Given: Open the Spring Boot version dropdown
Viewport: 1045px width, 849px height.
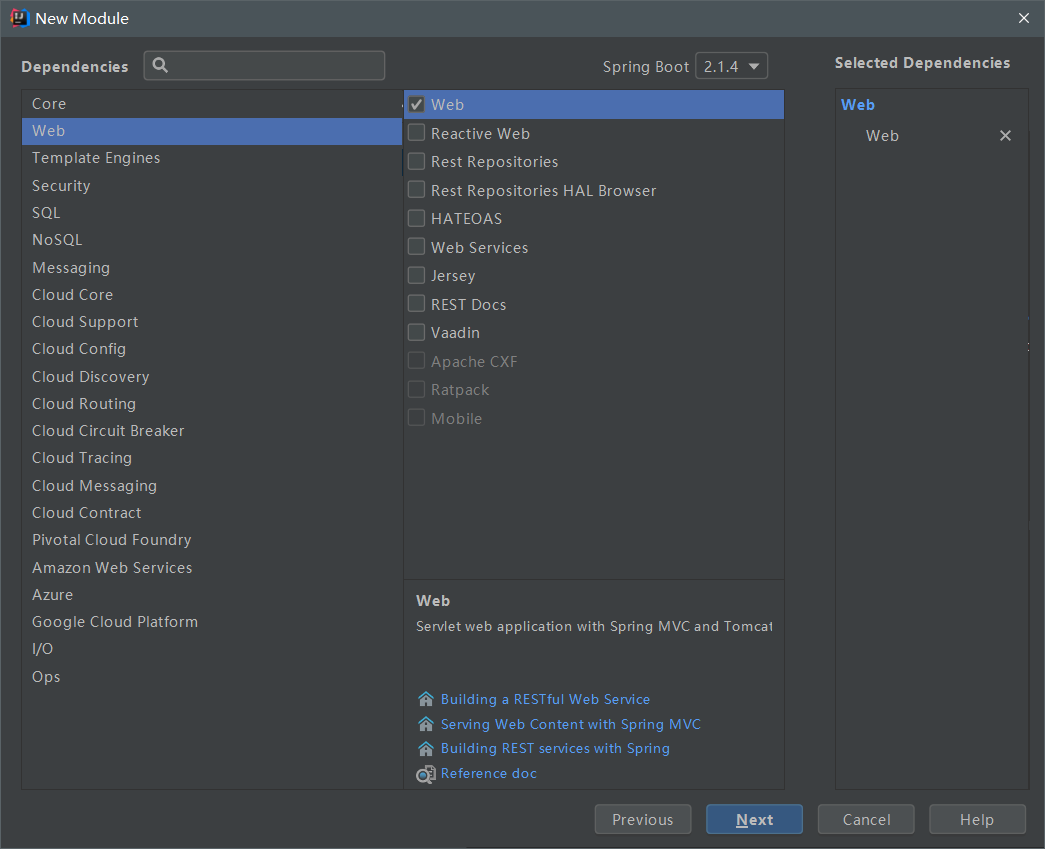Looking at the screenshot, I should click(731, 67).
